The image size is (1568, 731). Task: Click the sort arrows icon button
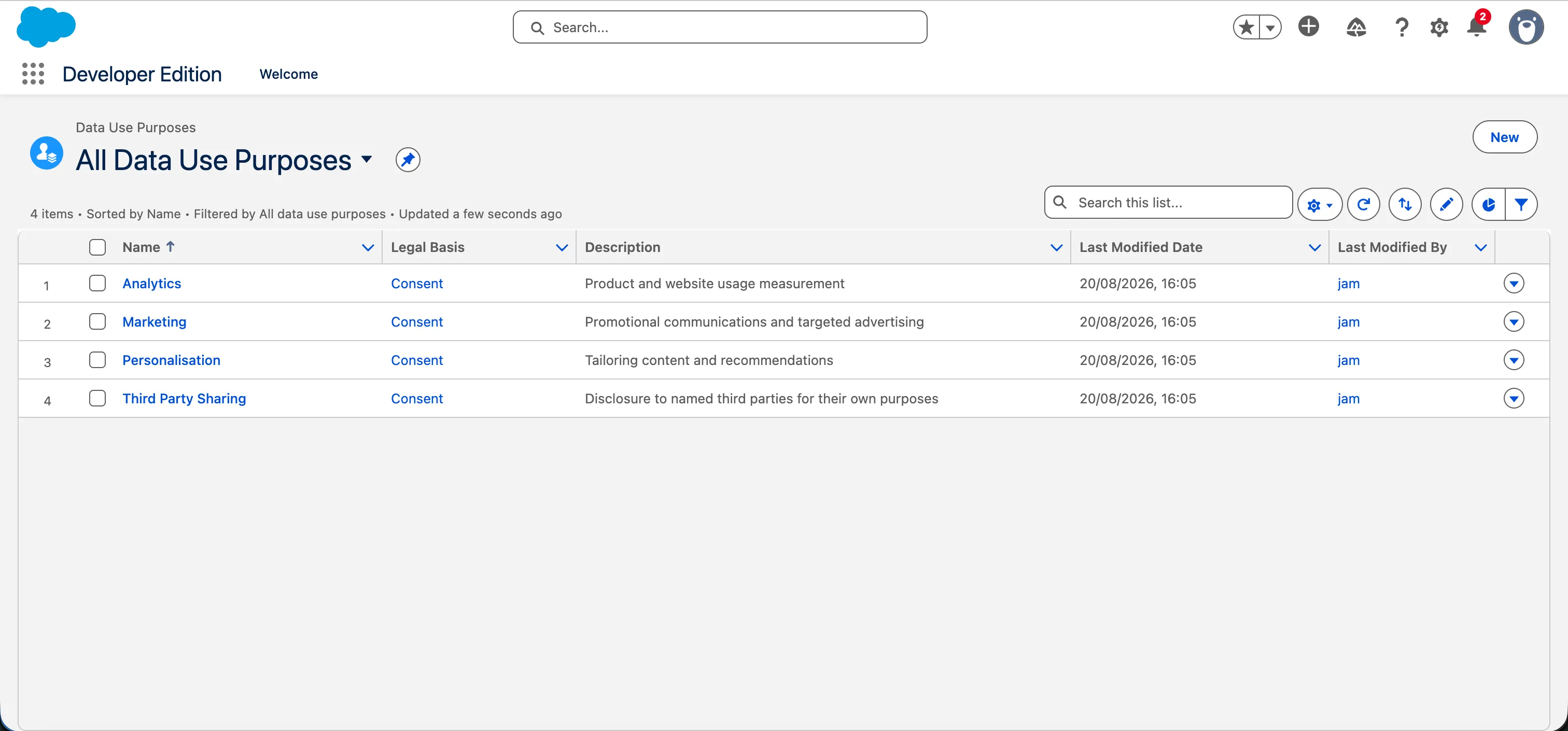click(x=1405, y=204)
